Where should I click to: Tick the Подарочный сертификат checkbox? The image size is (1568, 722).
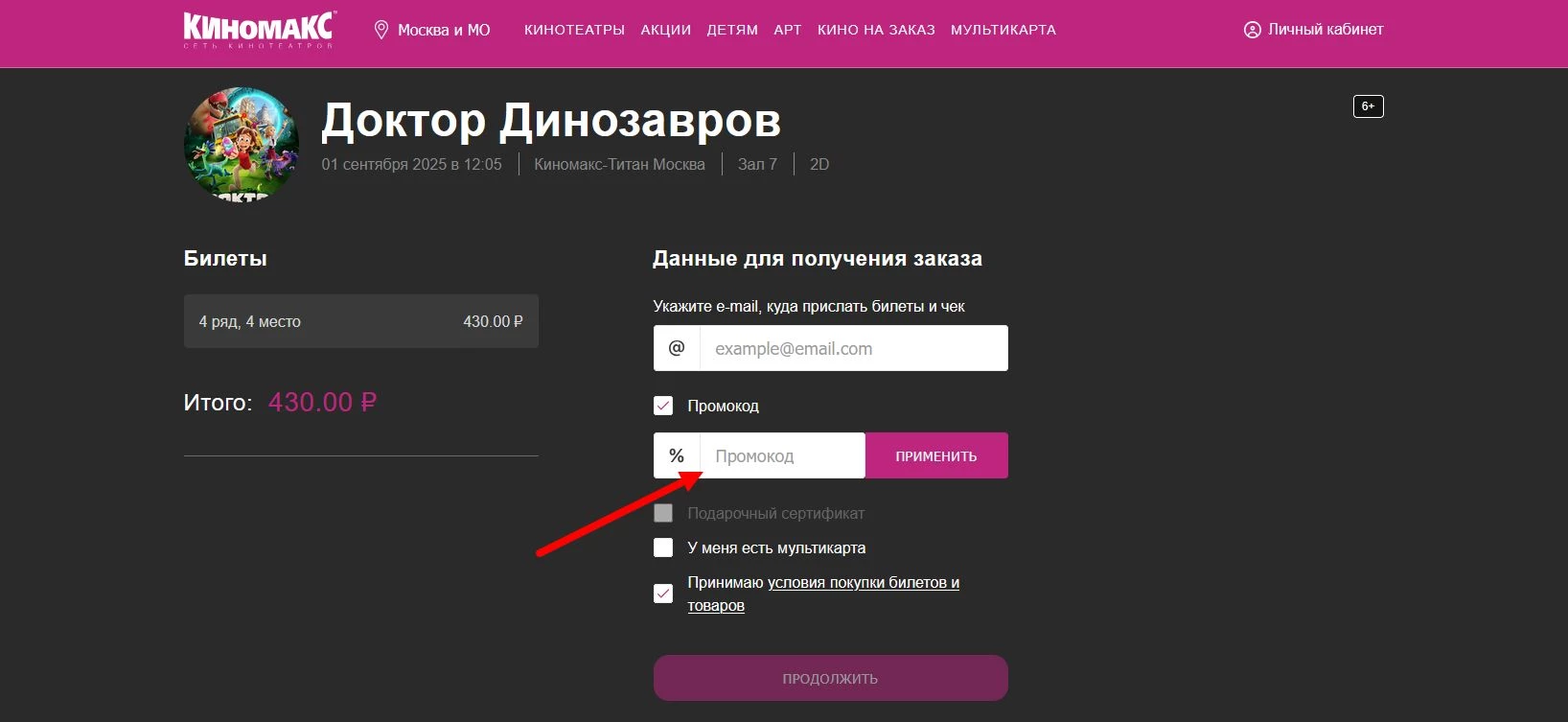[x=663, y=513]
